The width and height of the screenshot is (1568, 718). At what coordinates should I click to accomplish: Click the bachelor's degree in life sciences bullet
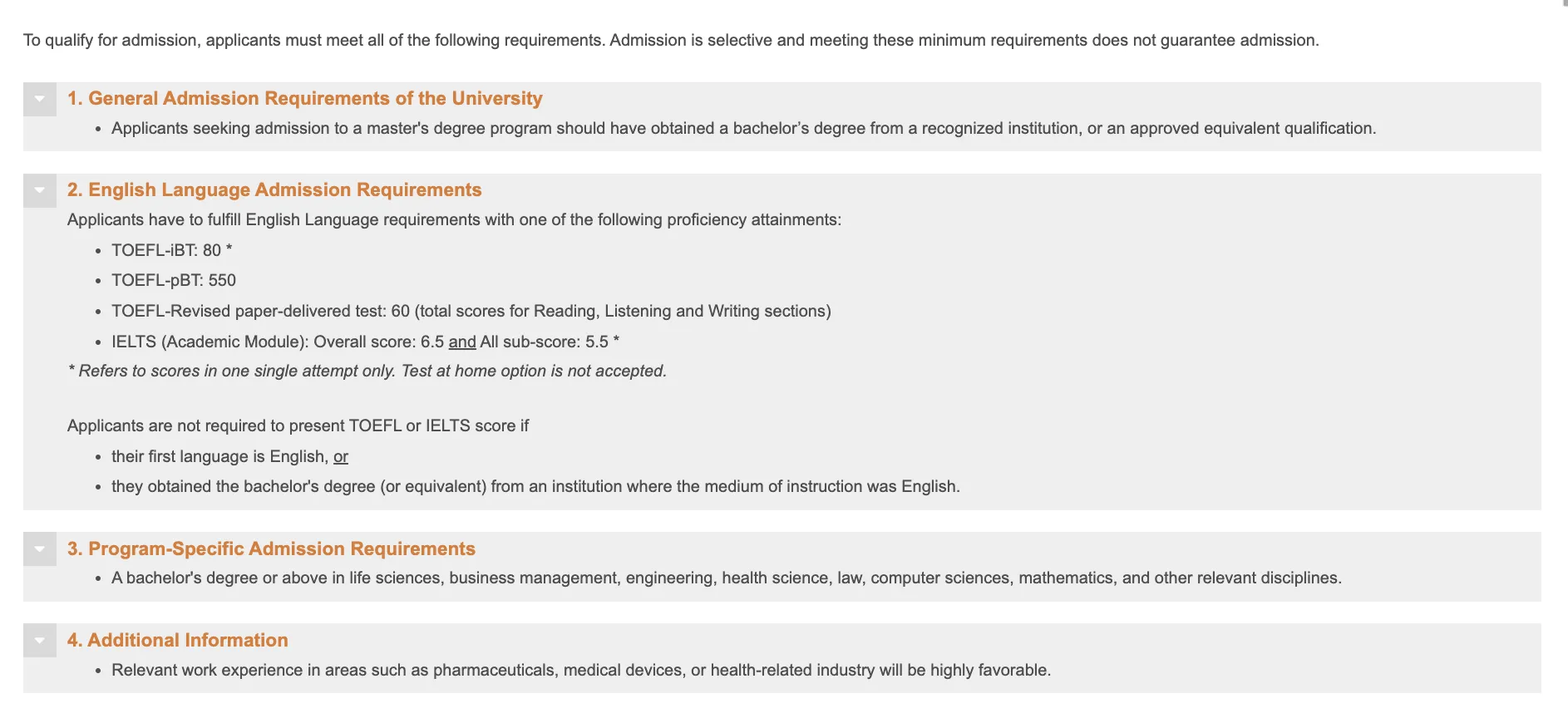click(x=726, y=578)
